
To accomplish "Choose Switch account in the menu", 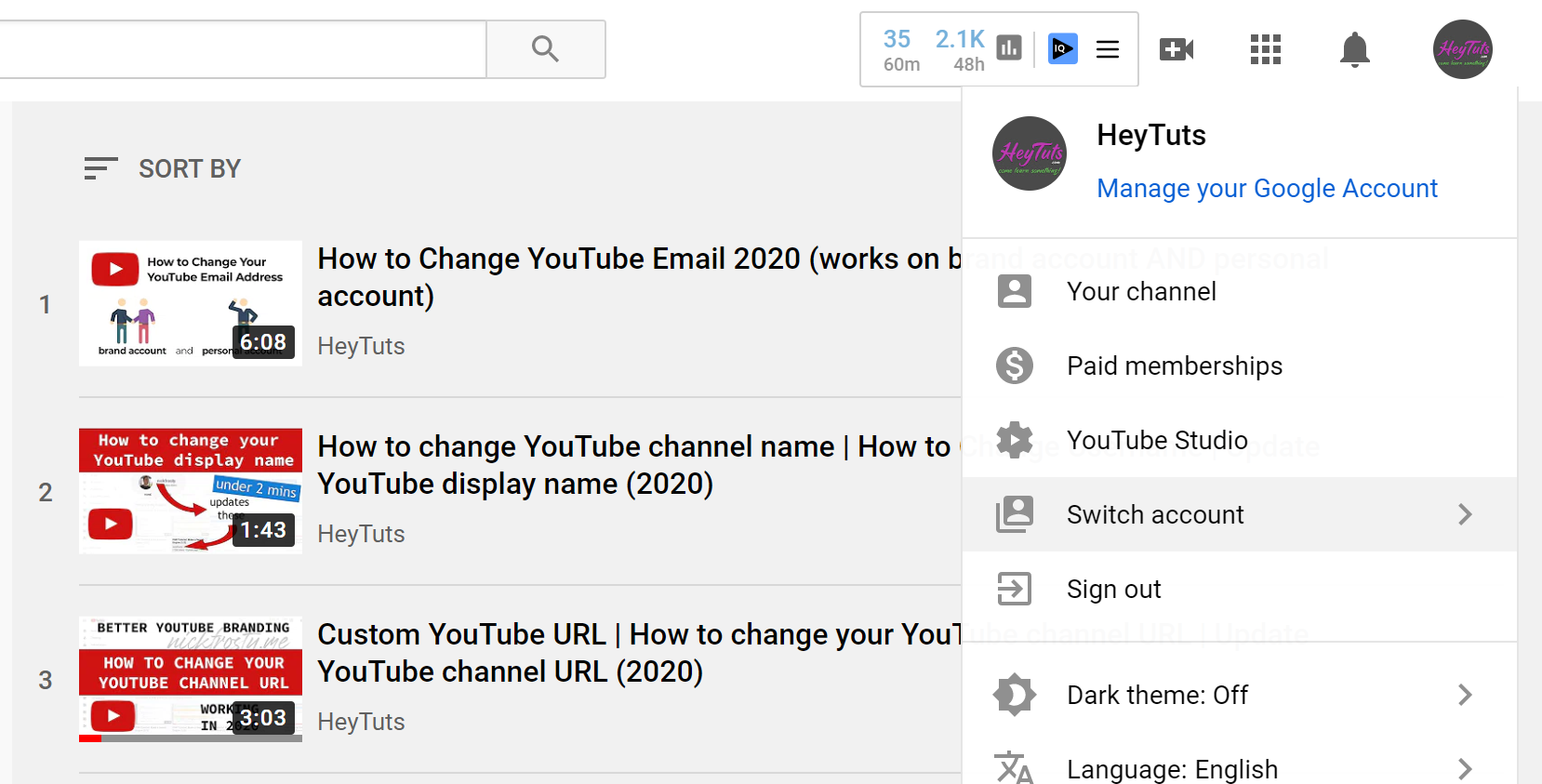I will coord(1240,514).
